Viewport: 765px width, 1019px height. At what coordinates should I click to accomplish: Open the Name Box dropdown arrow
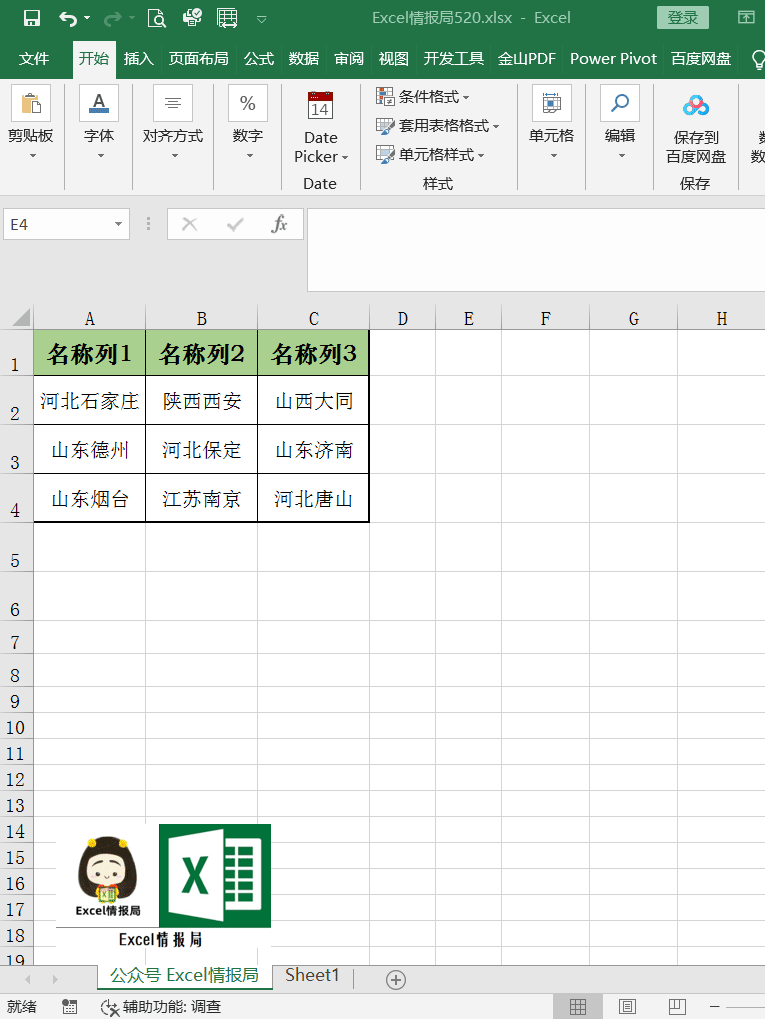pyautogui.click(x=118, y=224)
